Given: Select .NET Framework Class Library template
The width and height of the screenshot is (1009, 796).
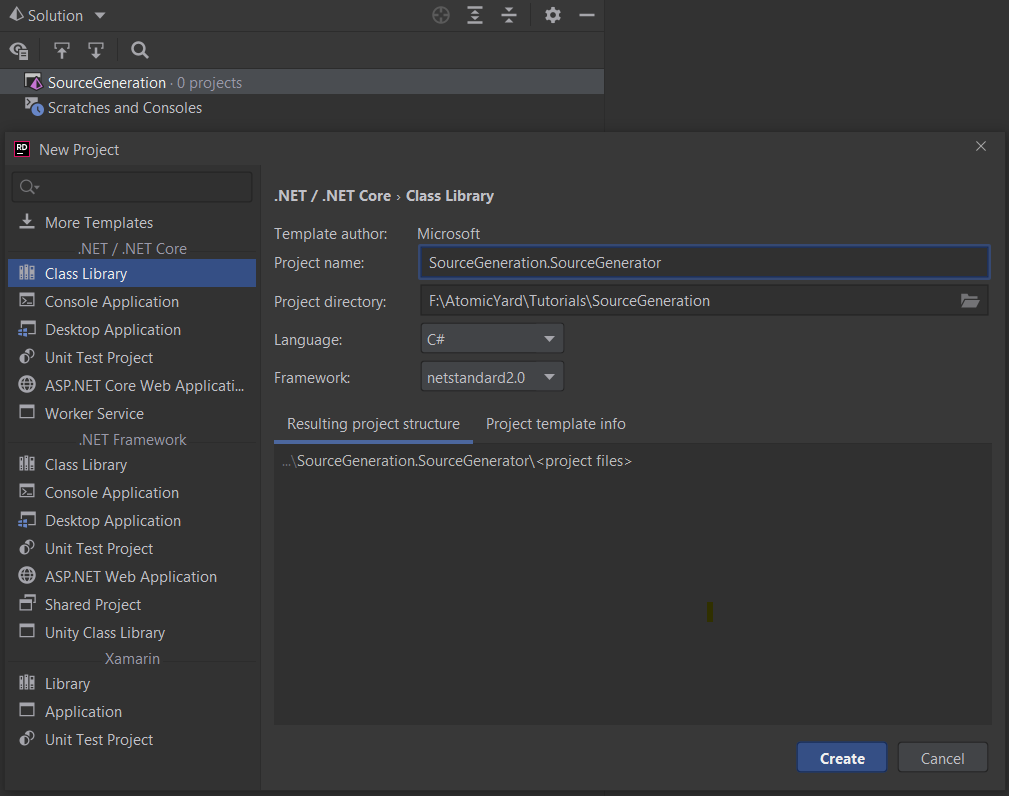Looking at the screenshot, I should (132, 465).
